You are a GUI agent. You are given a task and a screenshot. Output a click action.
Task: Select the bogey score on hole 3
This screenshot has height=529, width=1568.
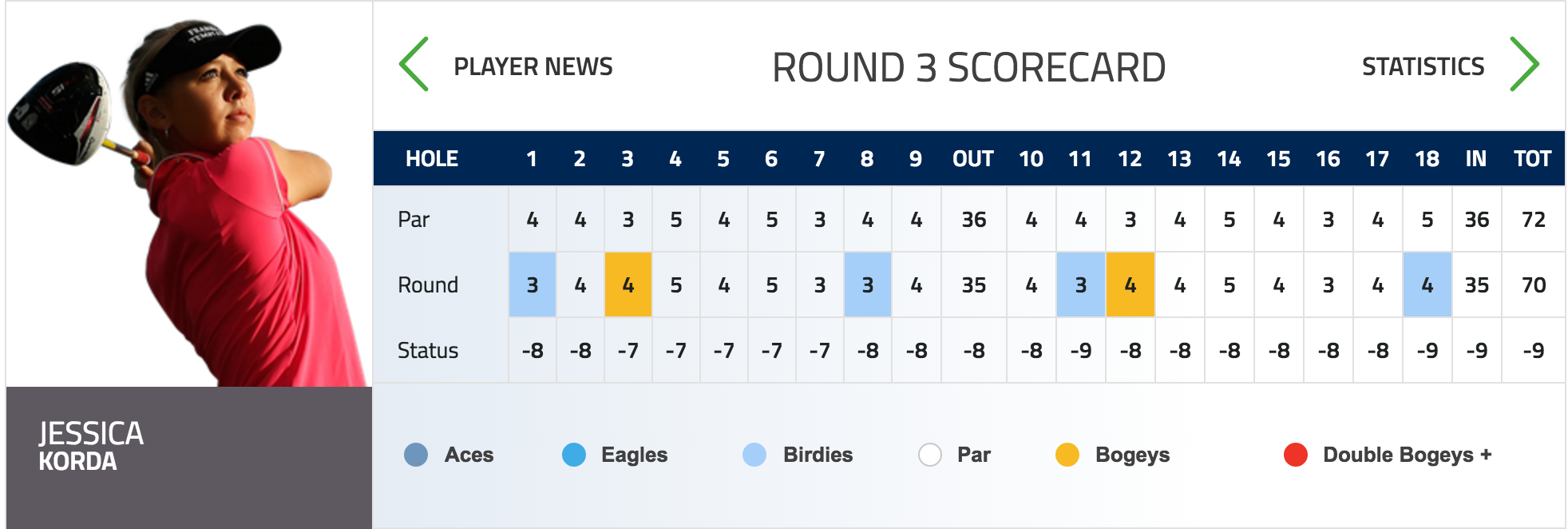628,284
